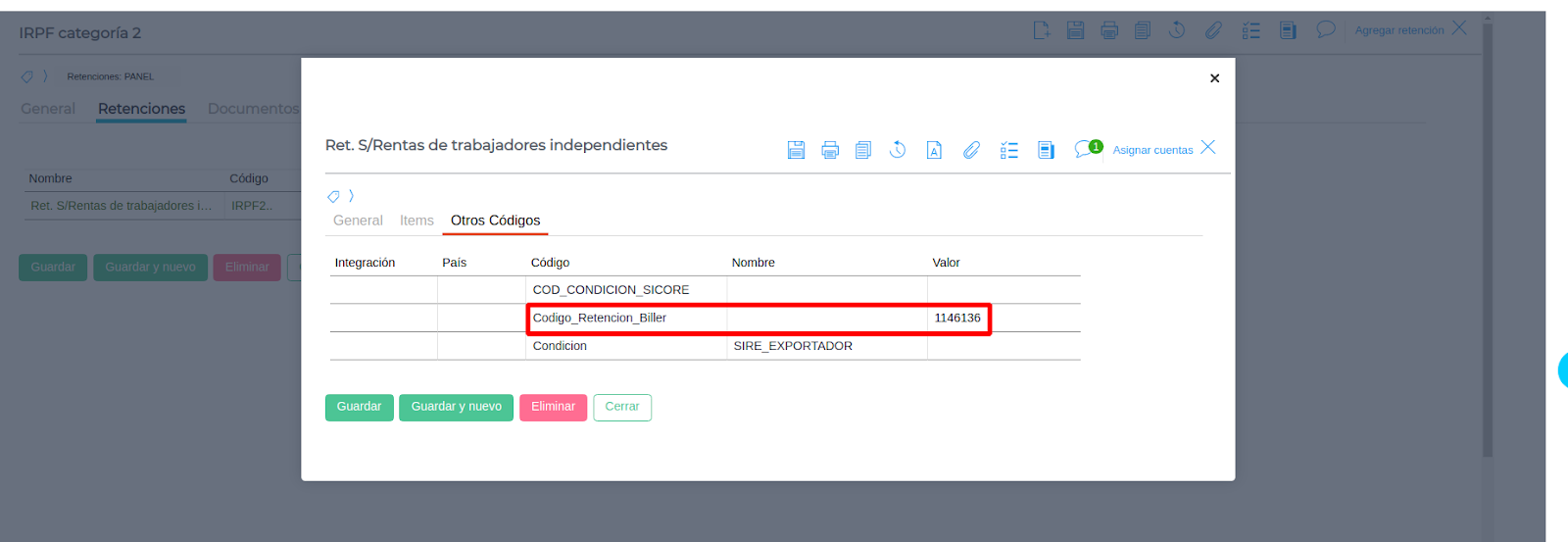Open comments bubble with the 1 badge
This screenshot has height=542, width=1568.
click(1084, 149)
